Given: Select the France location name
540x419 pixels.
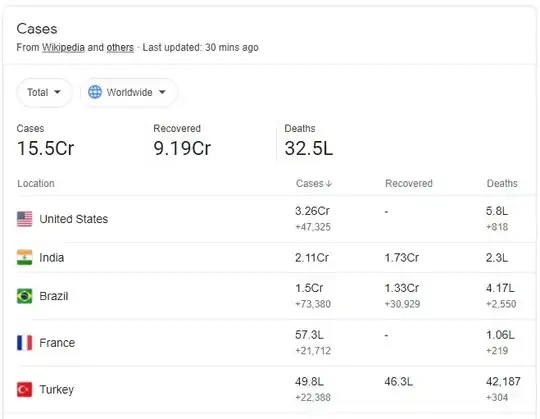Looking at the screenshot, I should coord(57,343).
